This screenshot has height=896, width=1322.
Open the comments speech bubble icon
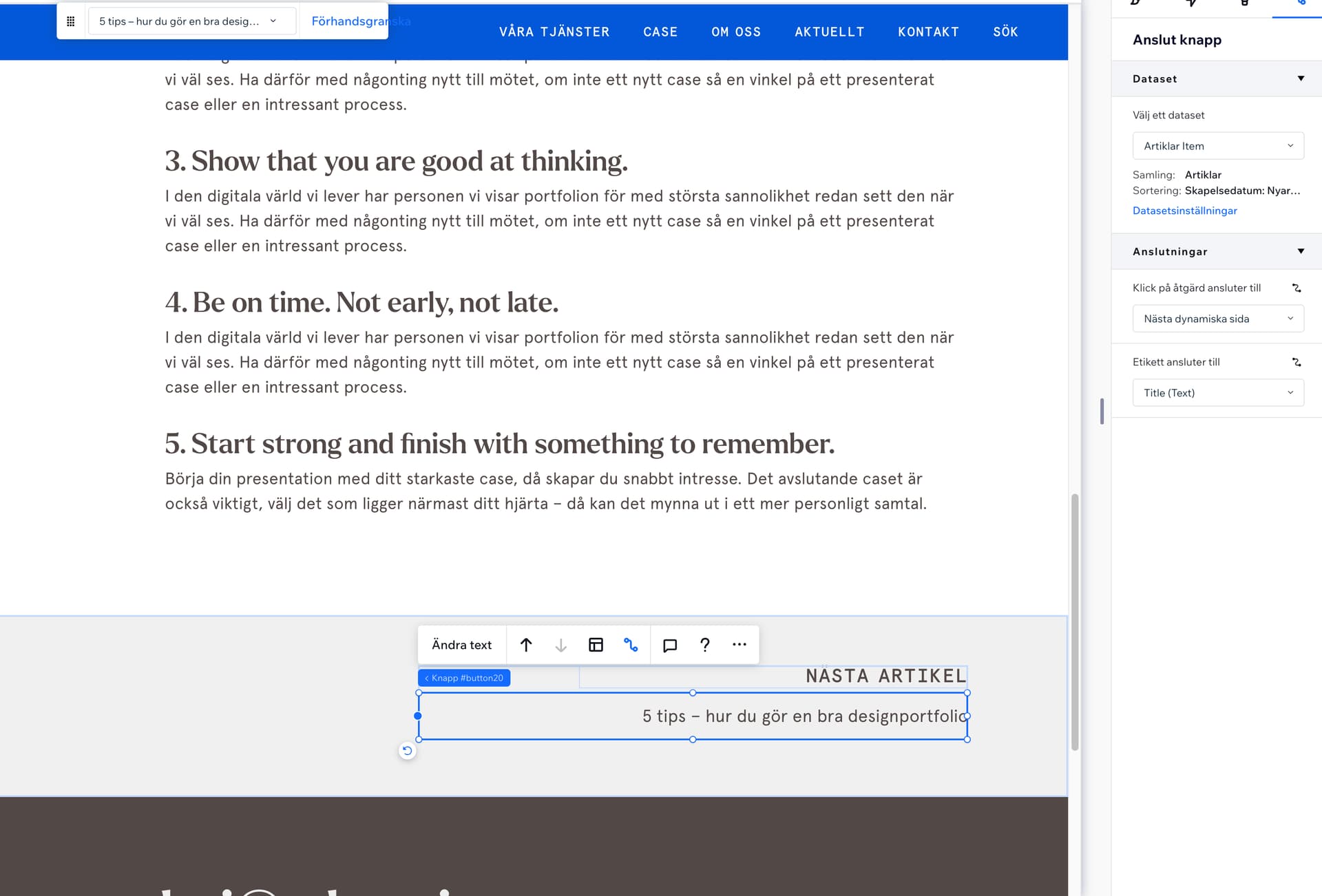pyautogui.click(x=669, y=645)
